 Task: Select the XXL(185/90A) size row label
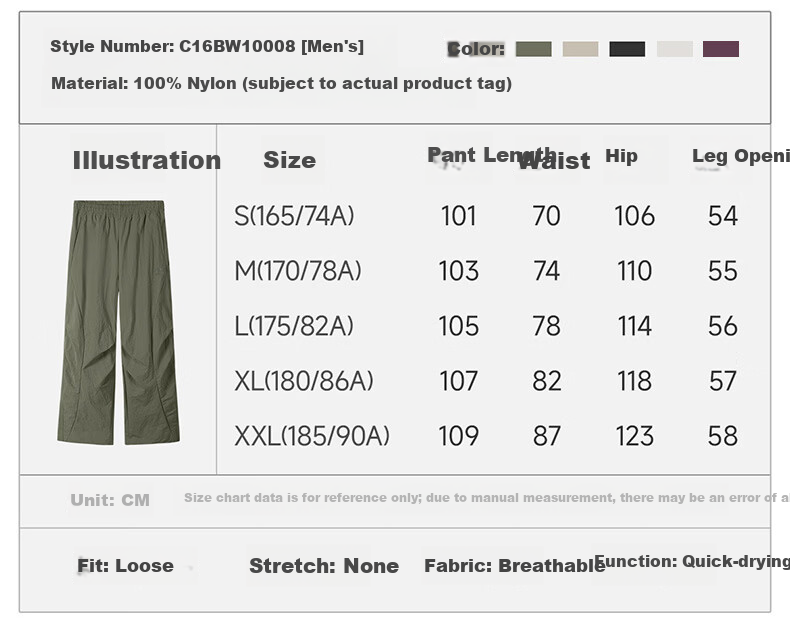point(312,435)
